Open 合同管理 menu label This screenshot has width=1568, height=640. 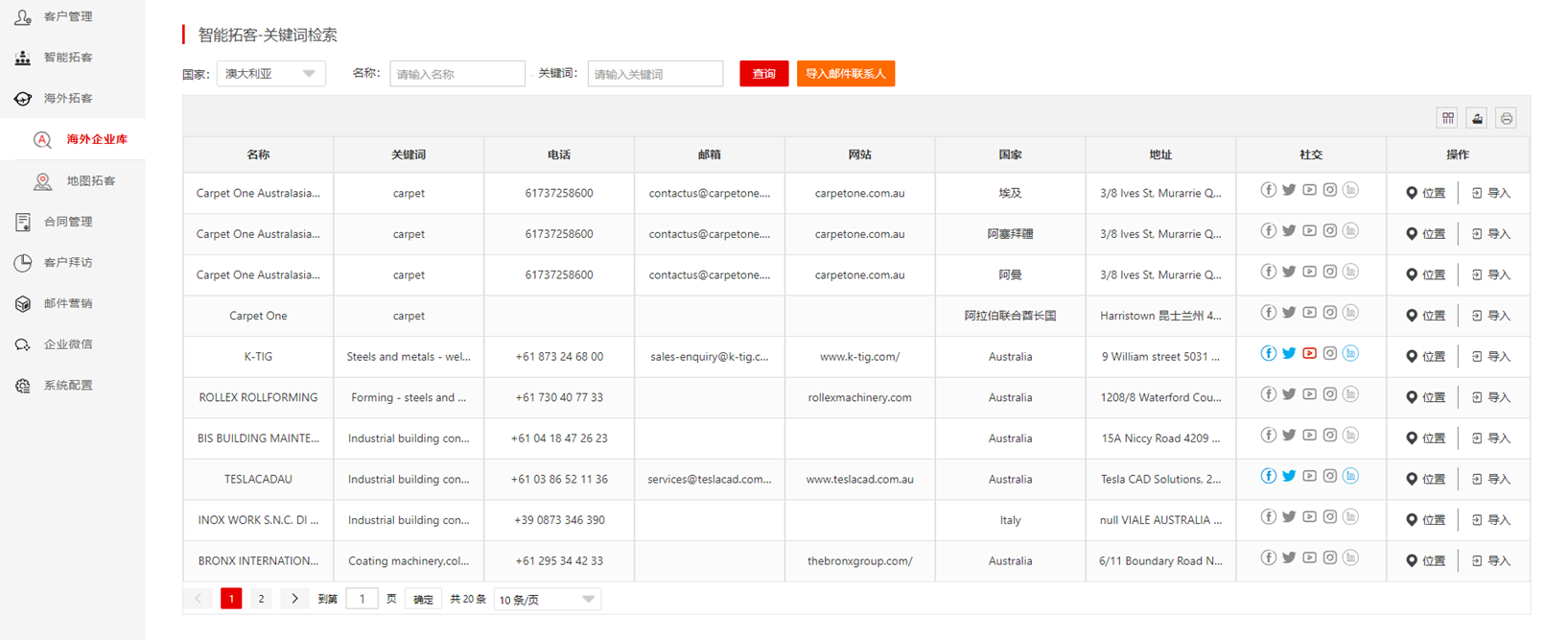click(x=68, y=222)
